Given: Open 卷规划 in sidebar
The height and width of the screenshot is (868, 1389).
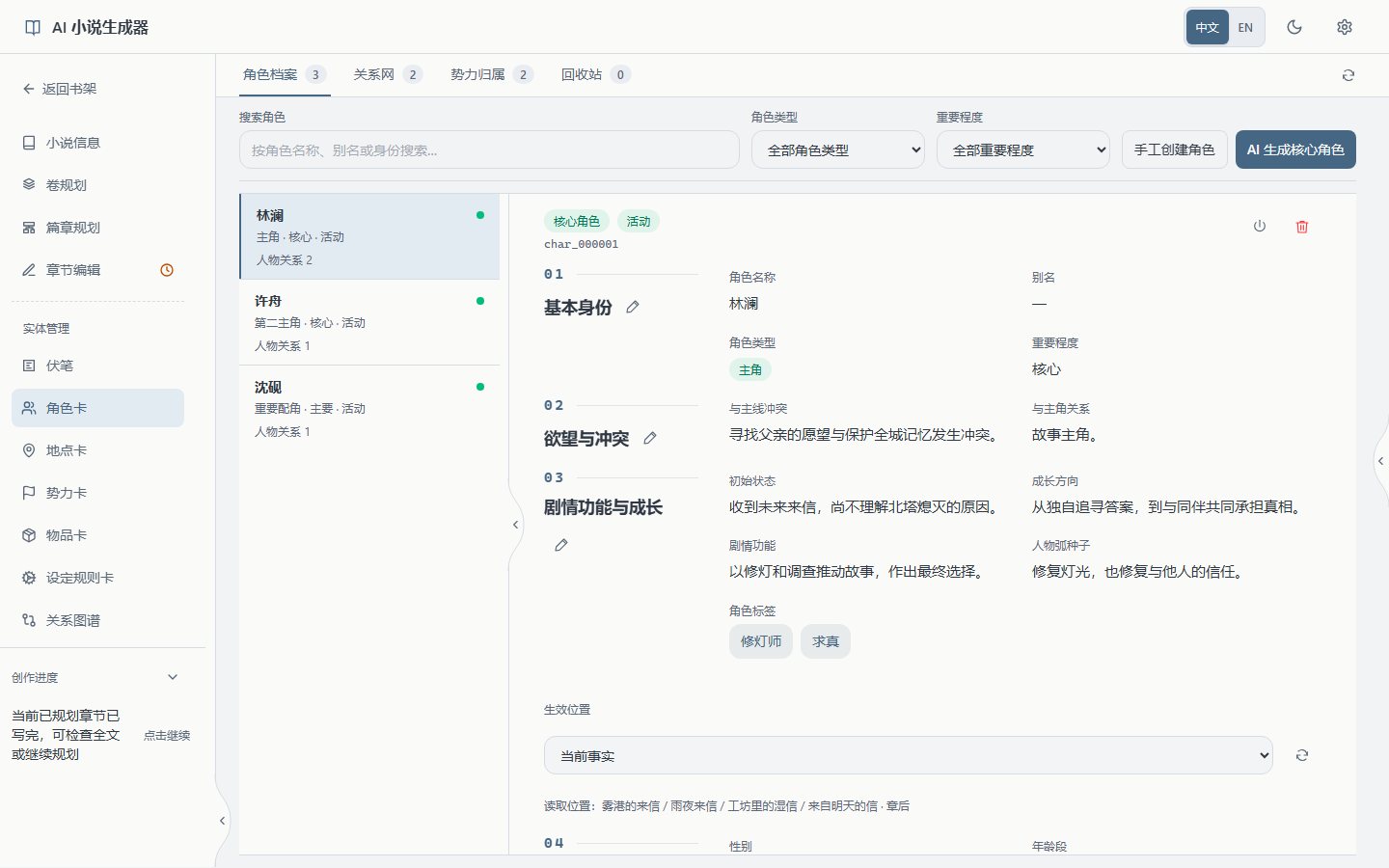Looking at the screenshot, I should tap(97, 185).
